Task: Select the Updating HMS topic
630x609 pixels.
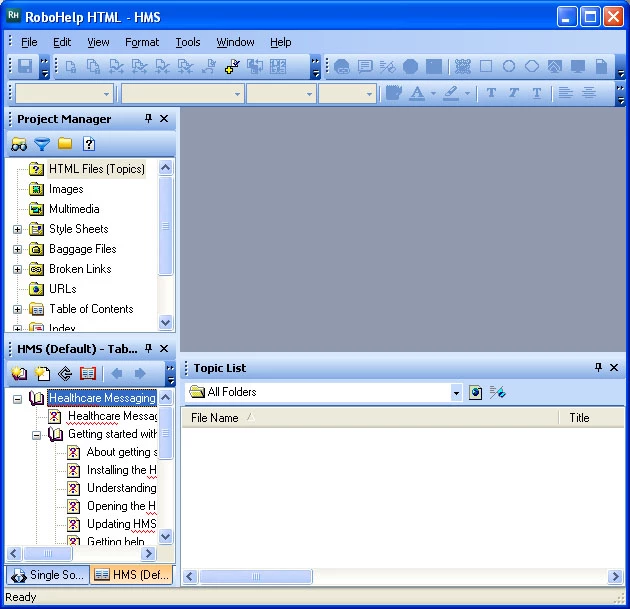Action: (x=121, y=524)
